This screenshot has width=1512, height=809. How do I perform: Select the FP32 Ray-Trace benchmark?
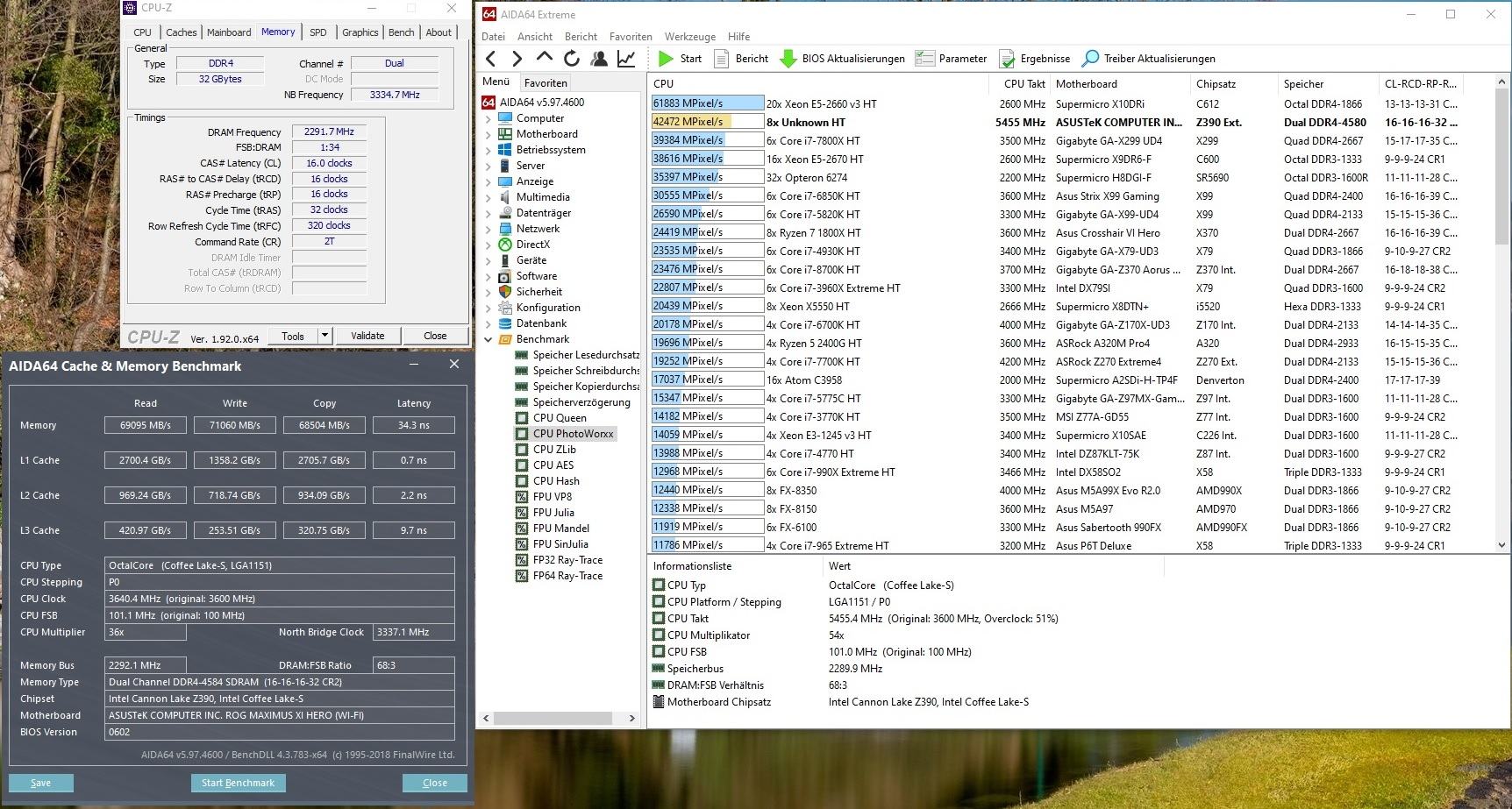pos(567,560)
